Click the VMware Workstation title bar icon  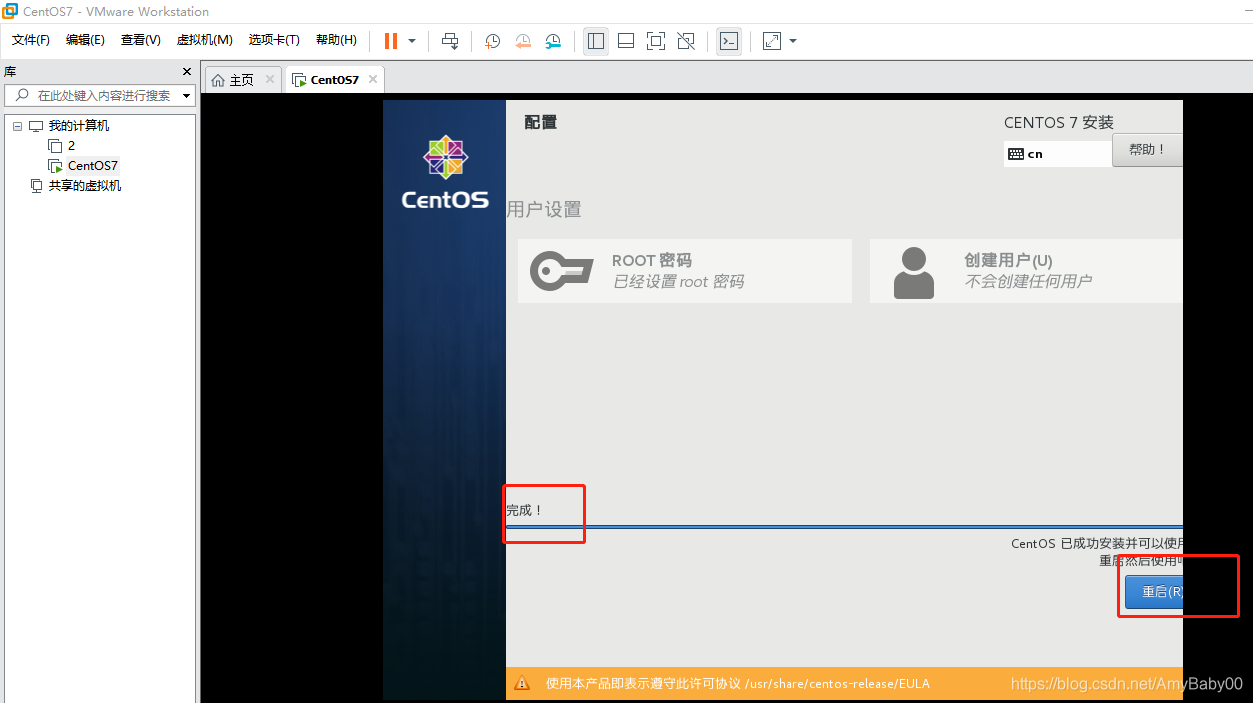click(10, 11)
